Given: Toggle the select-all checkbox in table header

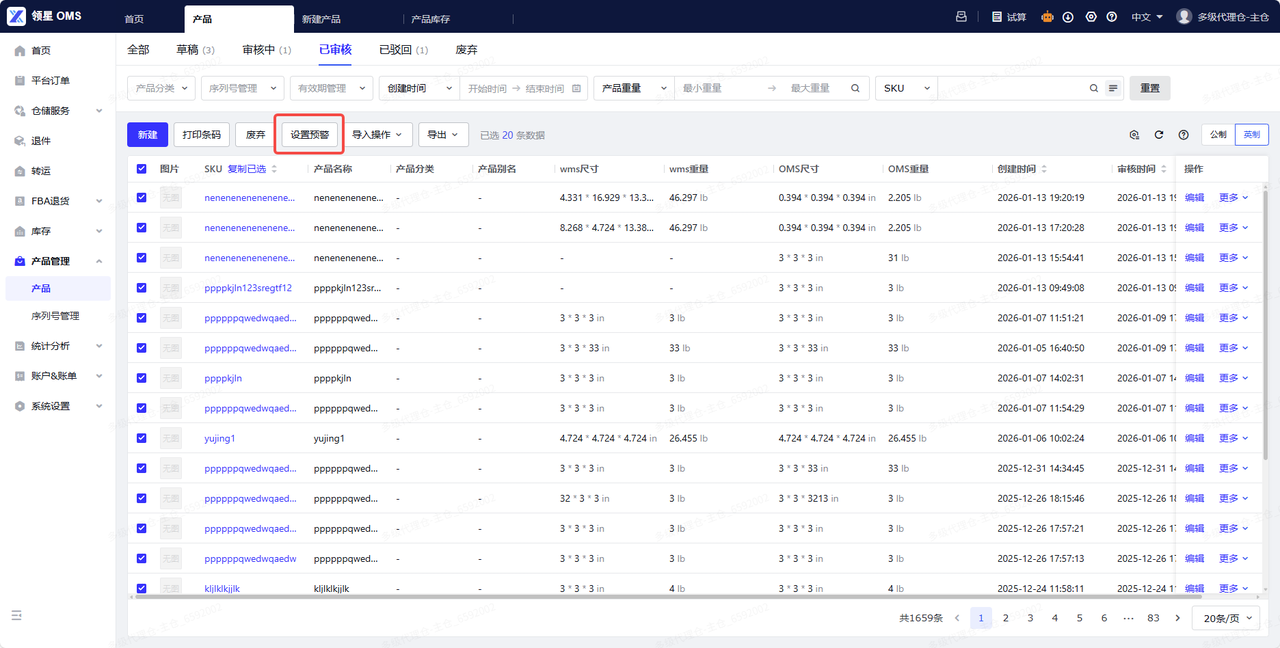Looking at the screenshot, I should [141, 169].
